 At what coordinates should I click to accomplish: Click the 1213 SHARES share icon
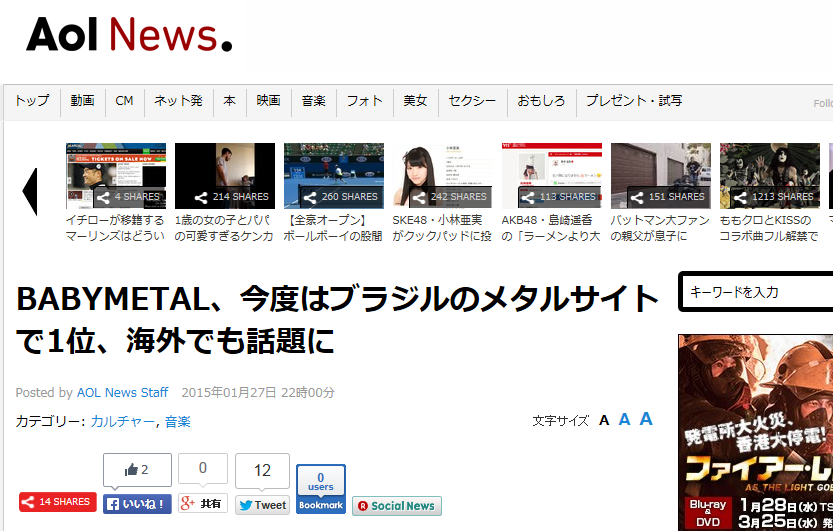740,198
